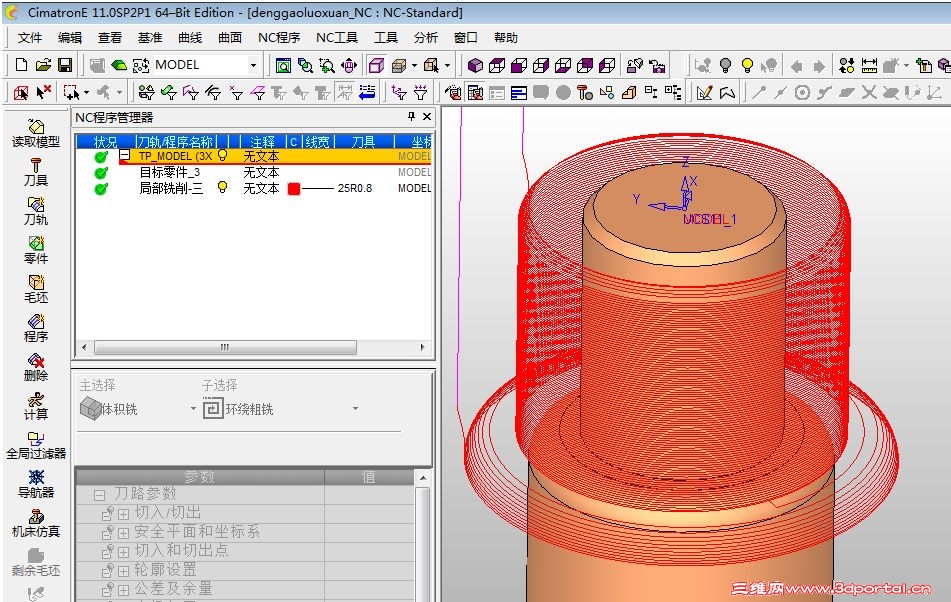951x602 pixels.
Task: Save the file with the floppy disk icon
Action: (65, 65)
